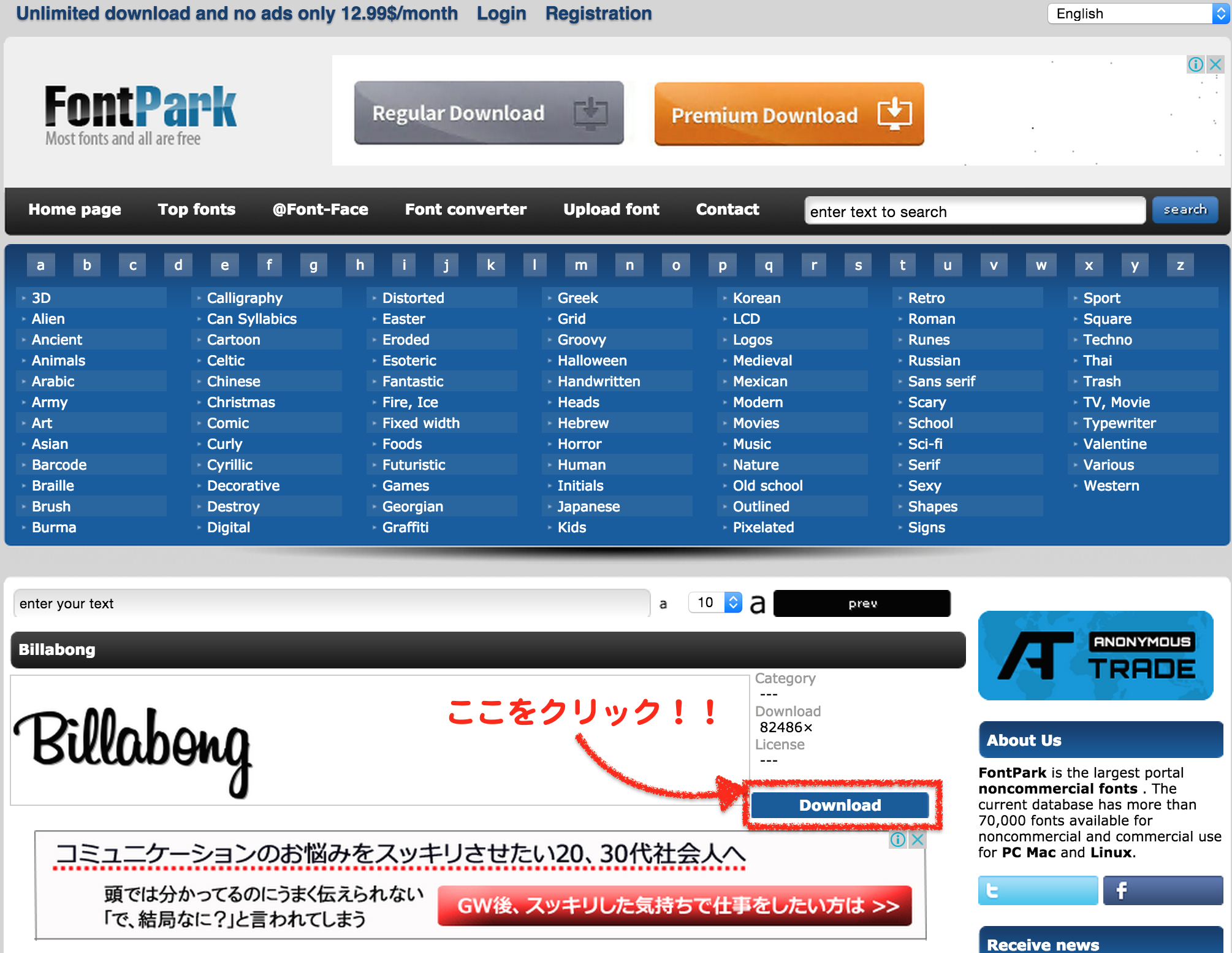Open the Top fonts menu item

pyautogui.click(x=197, y=210)
